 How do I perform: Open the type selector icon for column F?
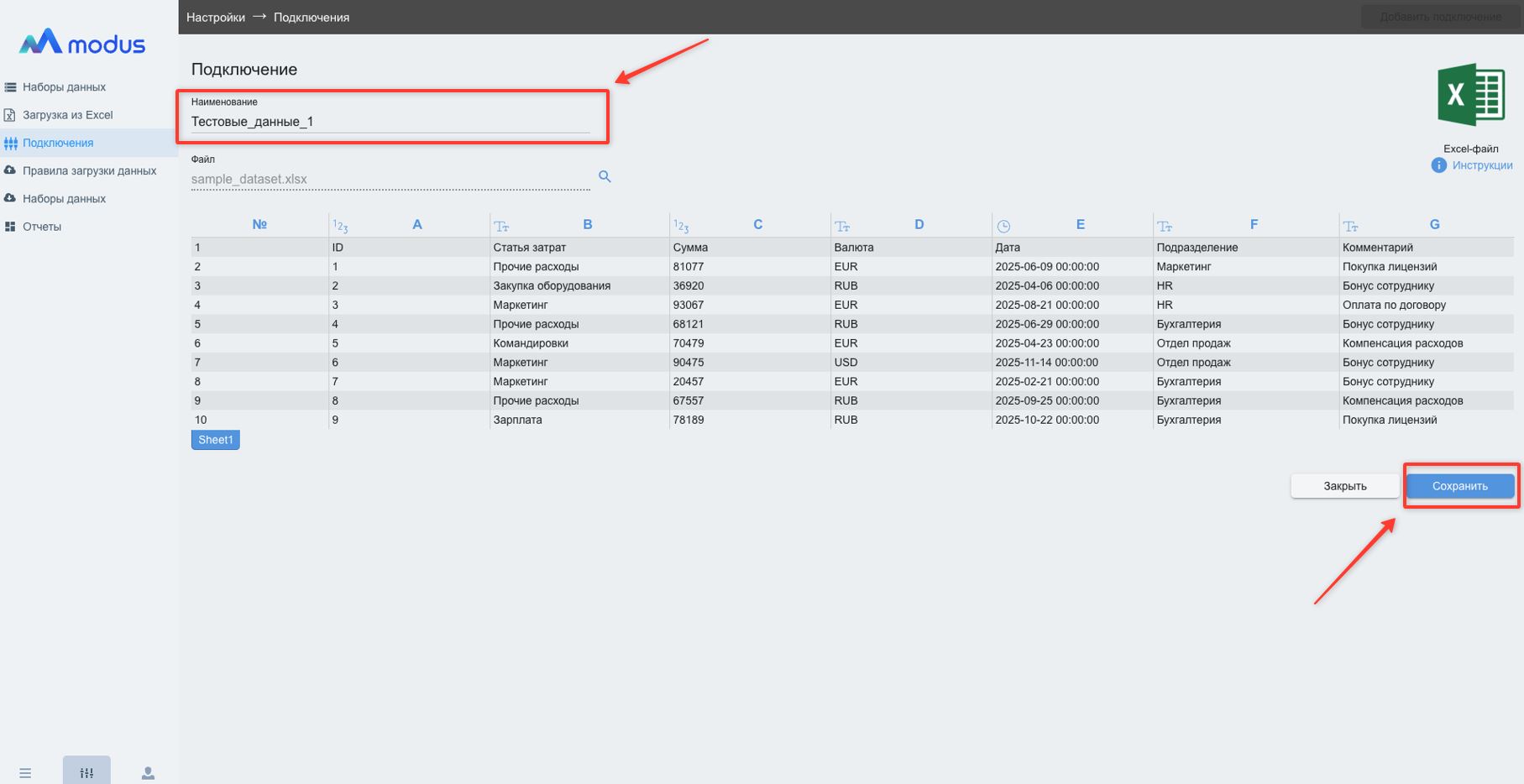click(x=1165, y=226)
